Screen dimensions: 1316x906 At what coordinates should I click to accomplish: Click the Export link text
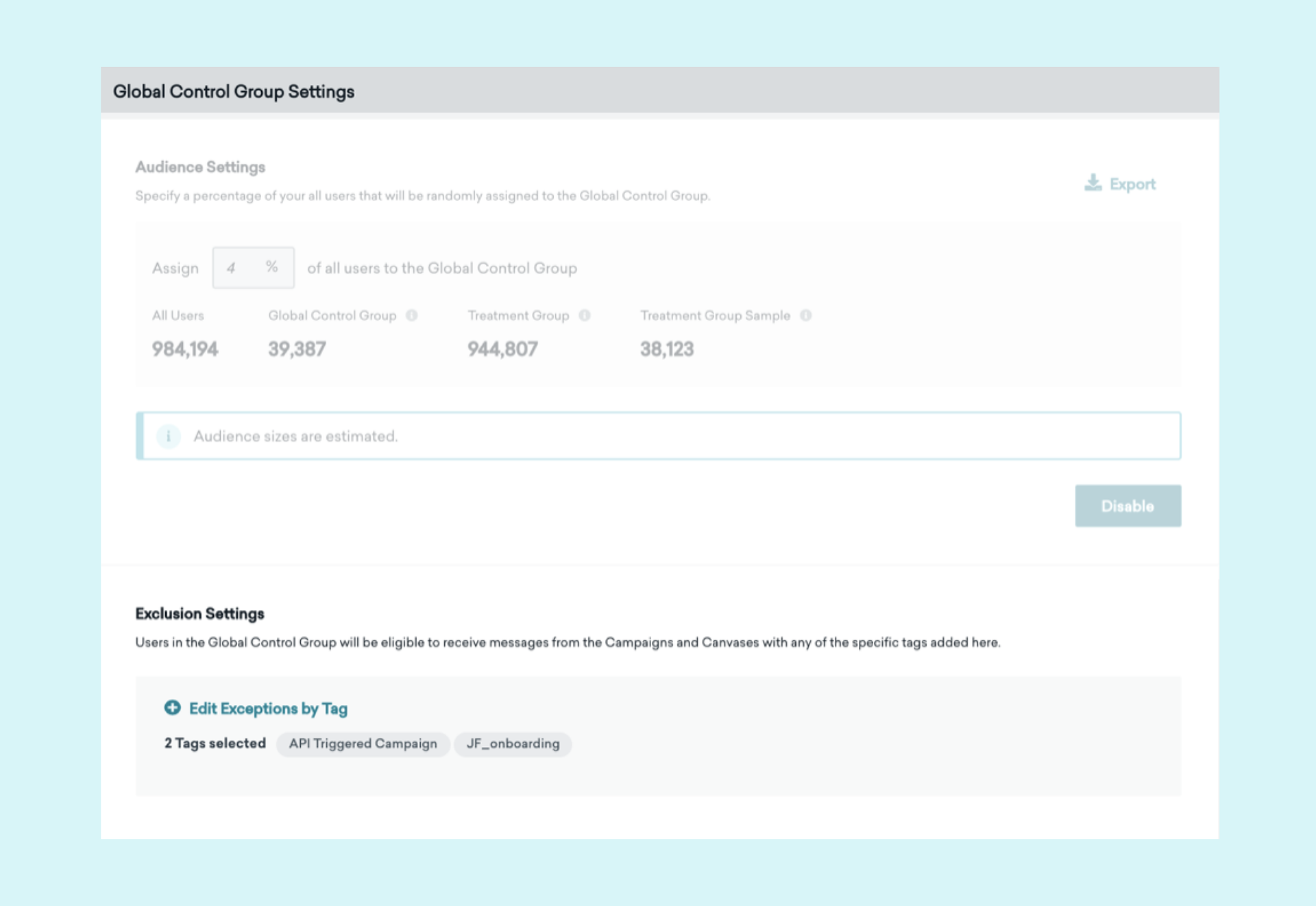(1132, 184)
